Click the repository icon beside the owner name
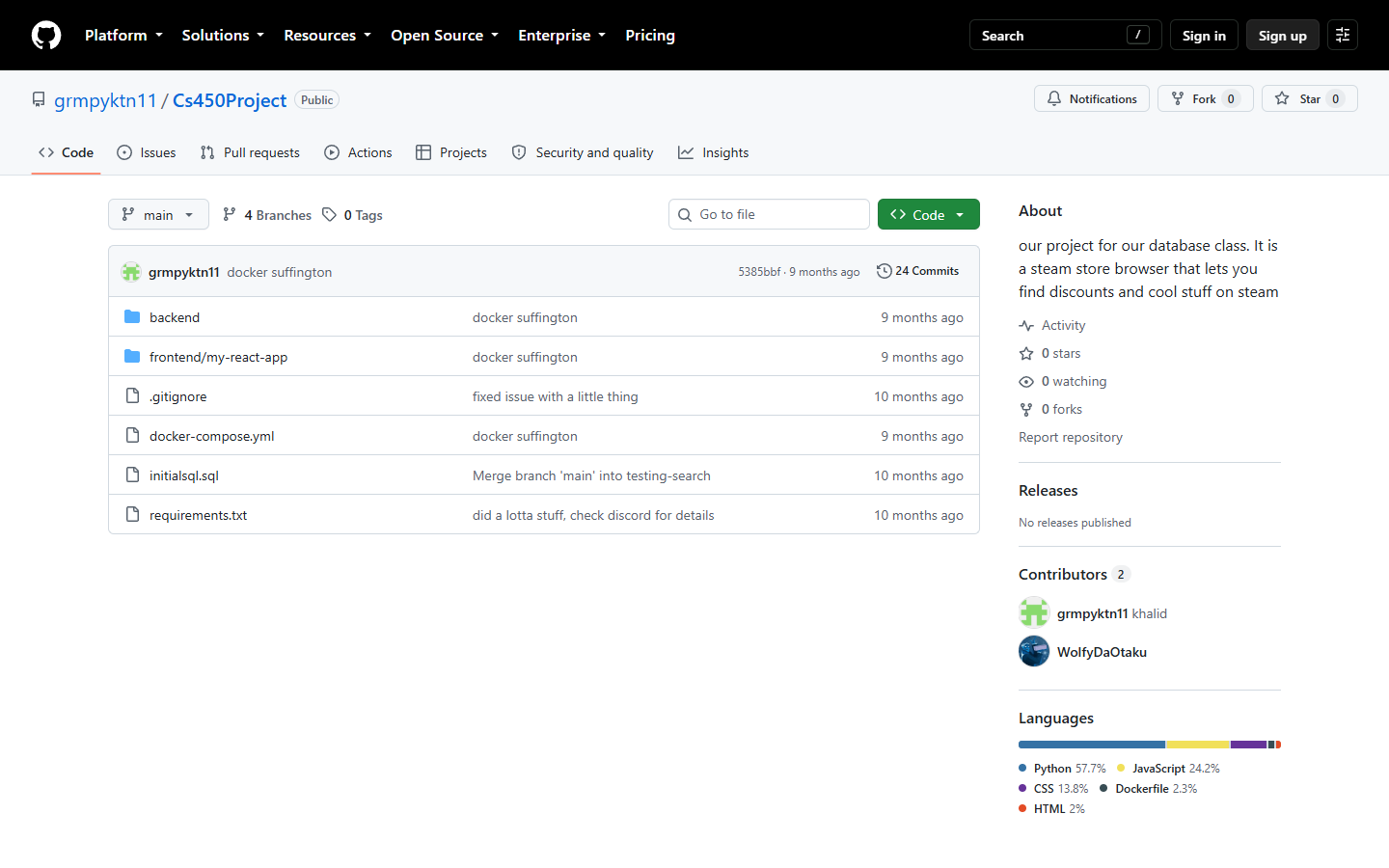Screen dimensions: 1389x868 click(39, 100)
